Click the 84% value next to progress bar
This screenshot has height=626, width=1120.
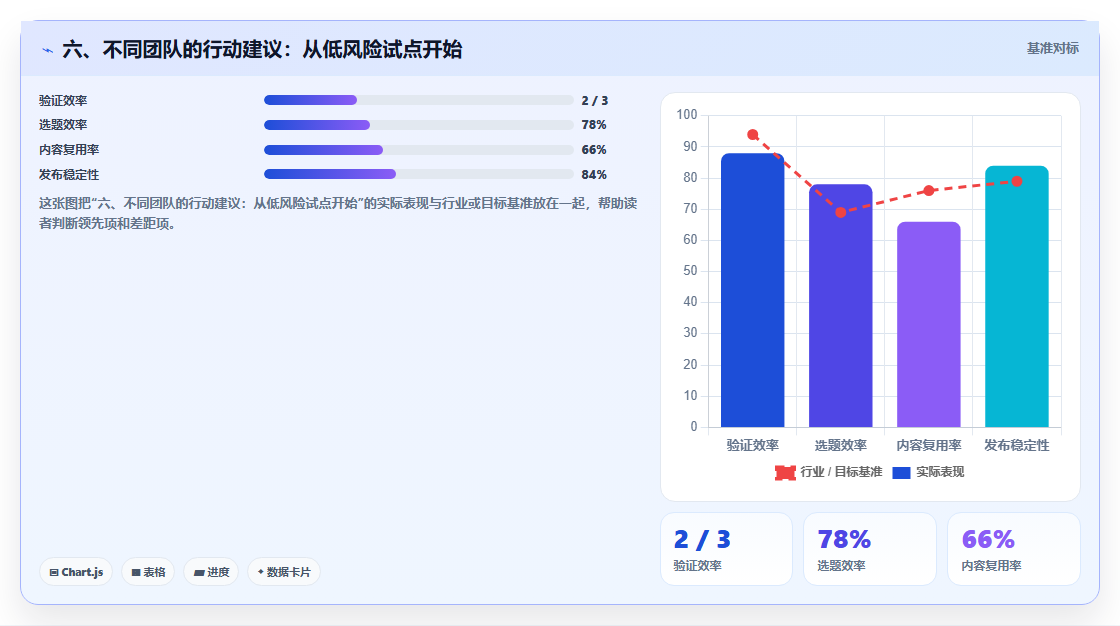pyautogui.click(x=594, y=175)
